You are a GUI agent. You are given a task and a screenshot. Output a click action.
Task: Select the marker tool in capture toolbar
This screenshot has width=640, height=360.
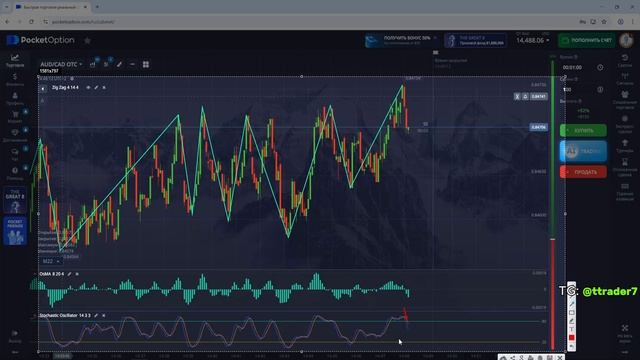[x=571, y=321]
